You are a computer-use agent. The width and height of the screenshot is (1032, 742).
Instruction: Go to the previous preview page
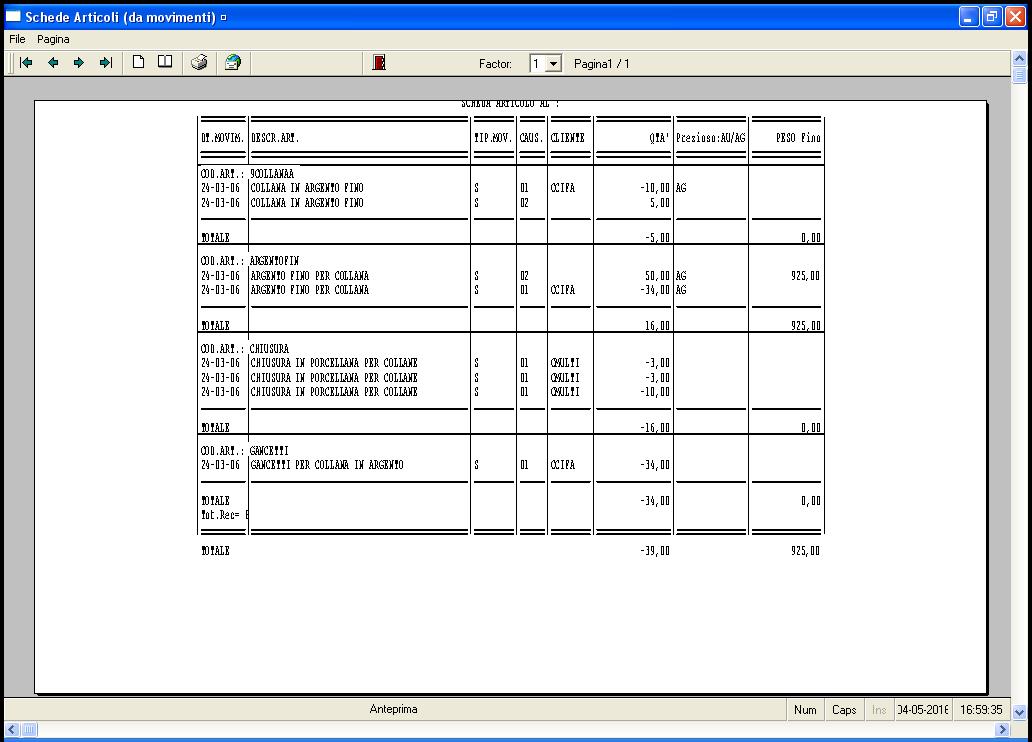(x=53, y=63)
